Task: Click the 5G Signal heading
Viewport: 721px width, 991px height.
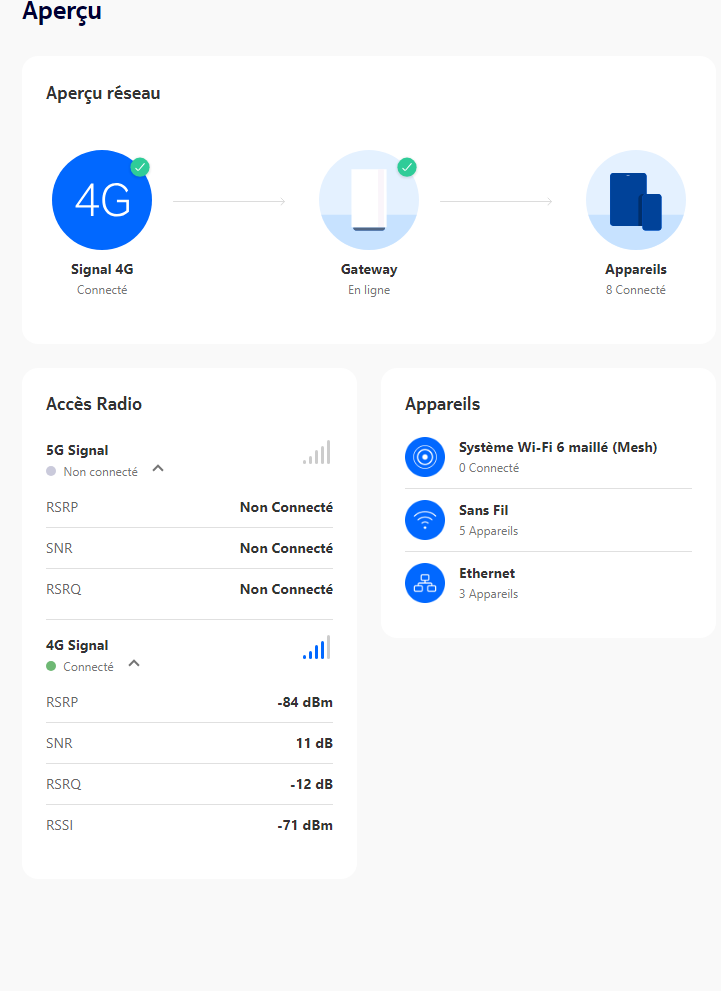Action: click(x=77, y=450)
